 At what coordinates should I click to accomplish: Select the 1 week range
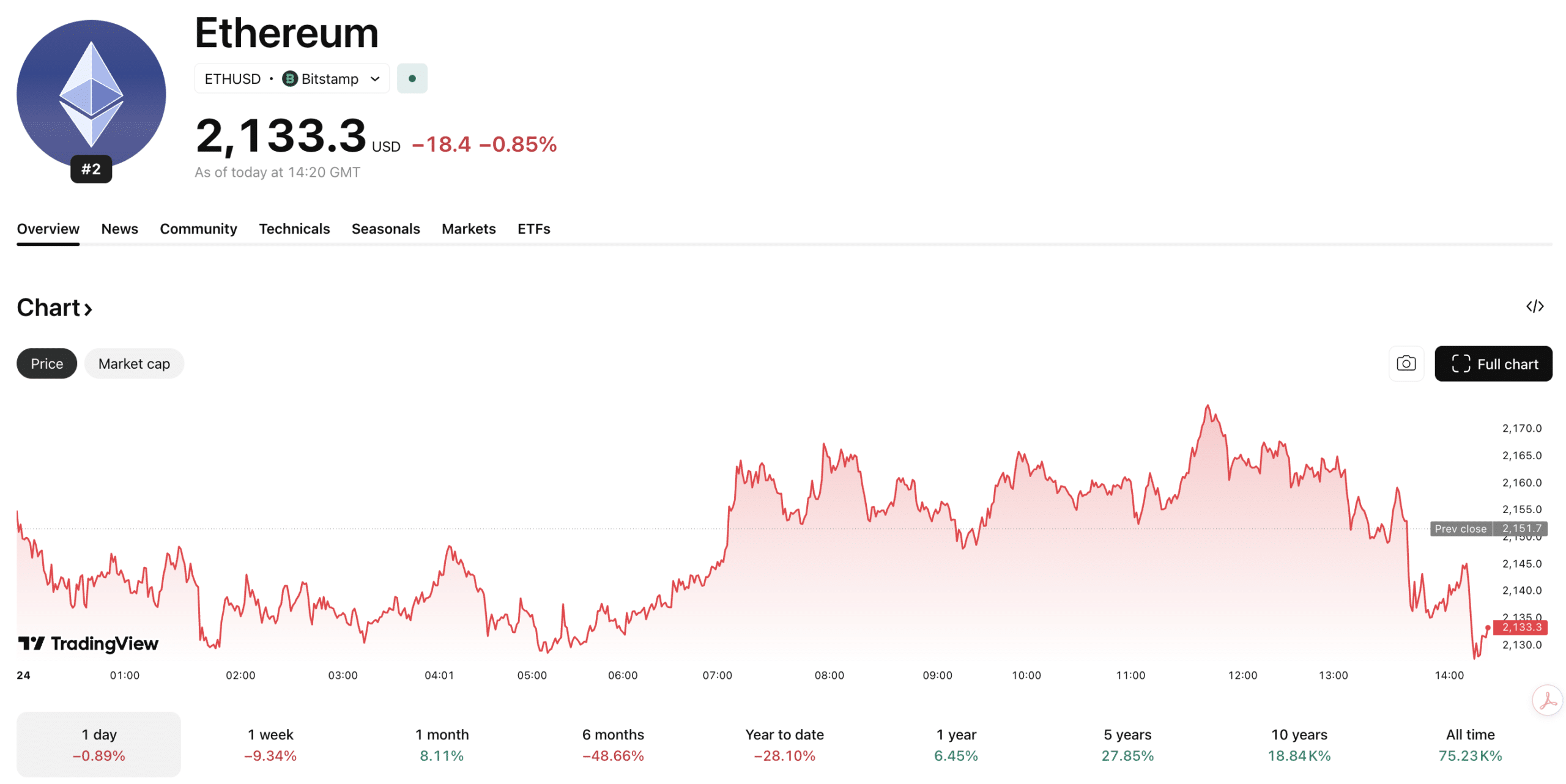coord(270,744)
